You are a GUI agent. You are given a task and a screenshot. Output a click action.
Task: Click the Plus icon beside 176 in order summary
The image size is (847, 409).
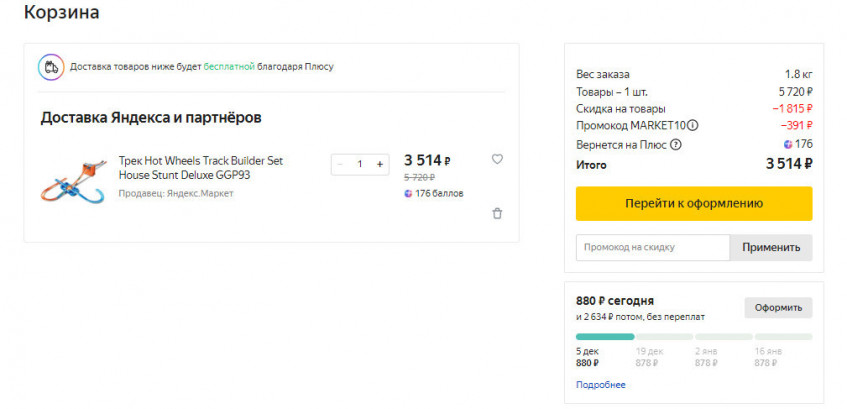(788, 144)
